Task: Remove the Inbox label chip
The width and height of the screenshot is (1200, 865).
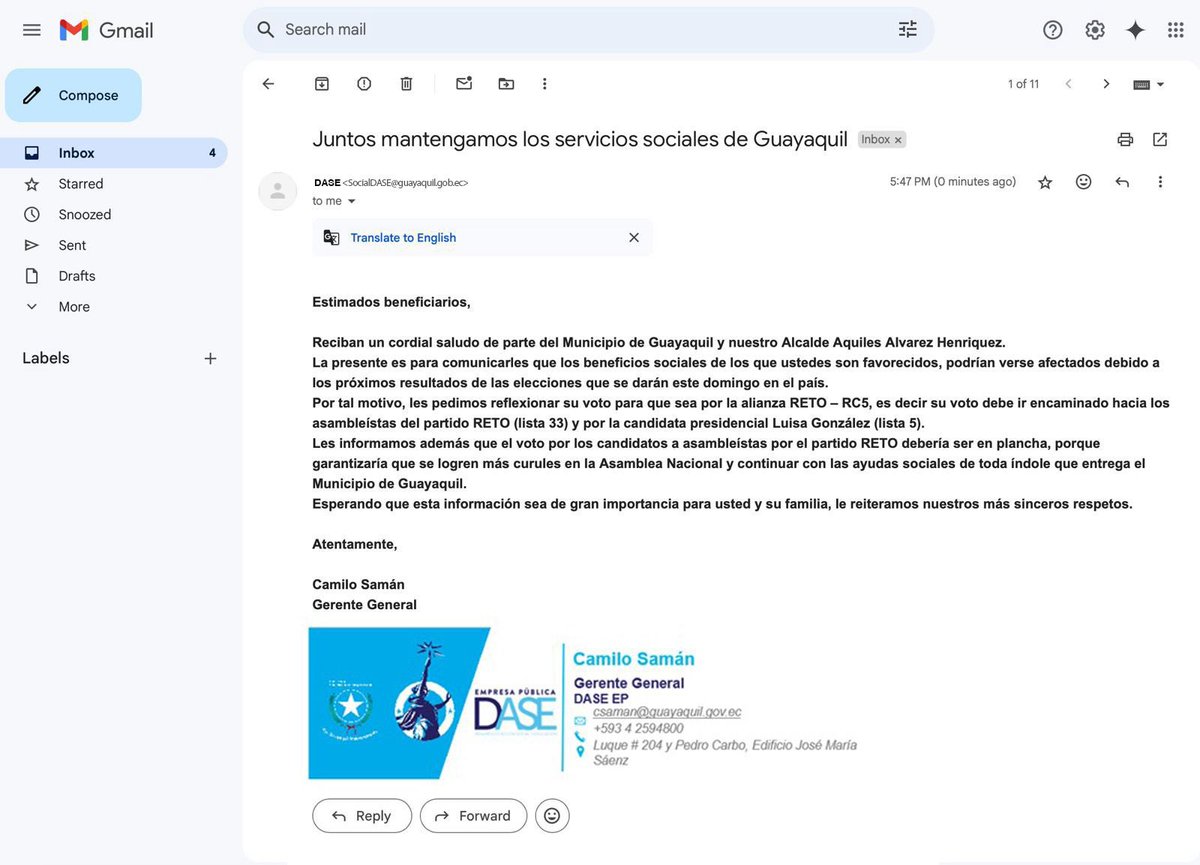Action: 898,140
